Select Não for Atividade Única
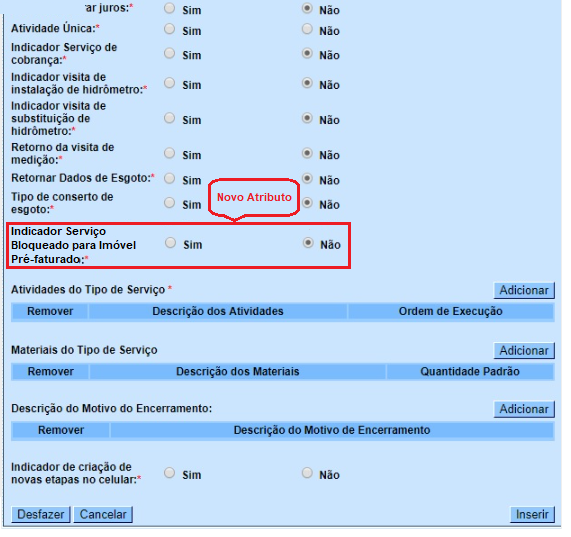 pyautogui.click(x=307, y=29)
